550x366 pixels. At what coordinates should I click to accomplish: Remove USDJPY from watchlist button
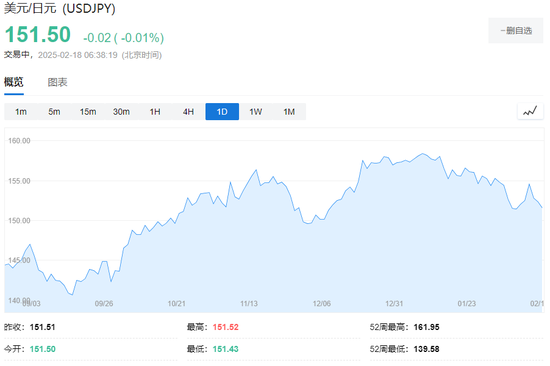click(516, 31)
